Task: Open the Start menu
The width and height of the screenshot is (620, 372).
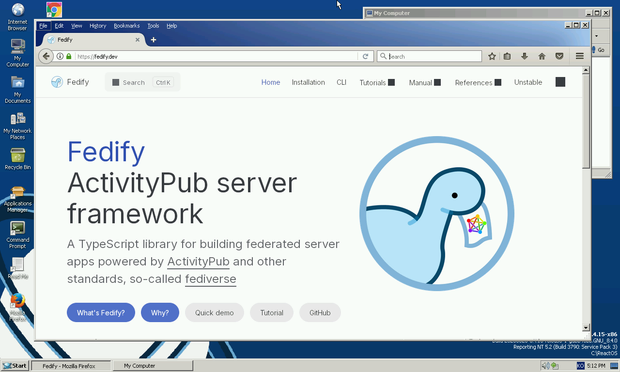Action: point(15,366)
